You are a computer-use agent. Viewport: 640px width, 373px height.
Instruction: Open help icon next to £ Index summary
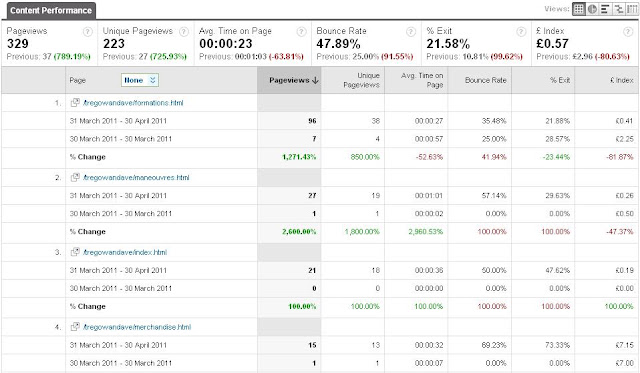pyautogui.click(x=628, y=32)
